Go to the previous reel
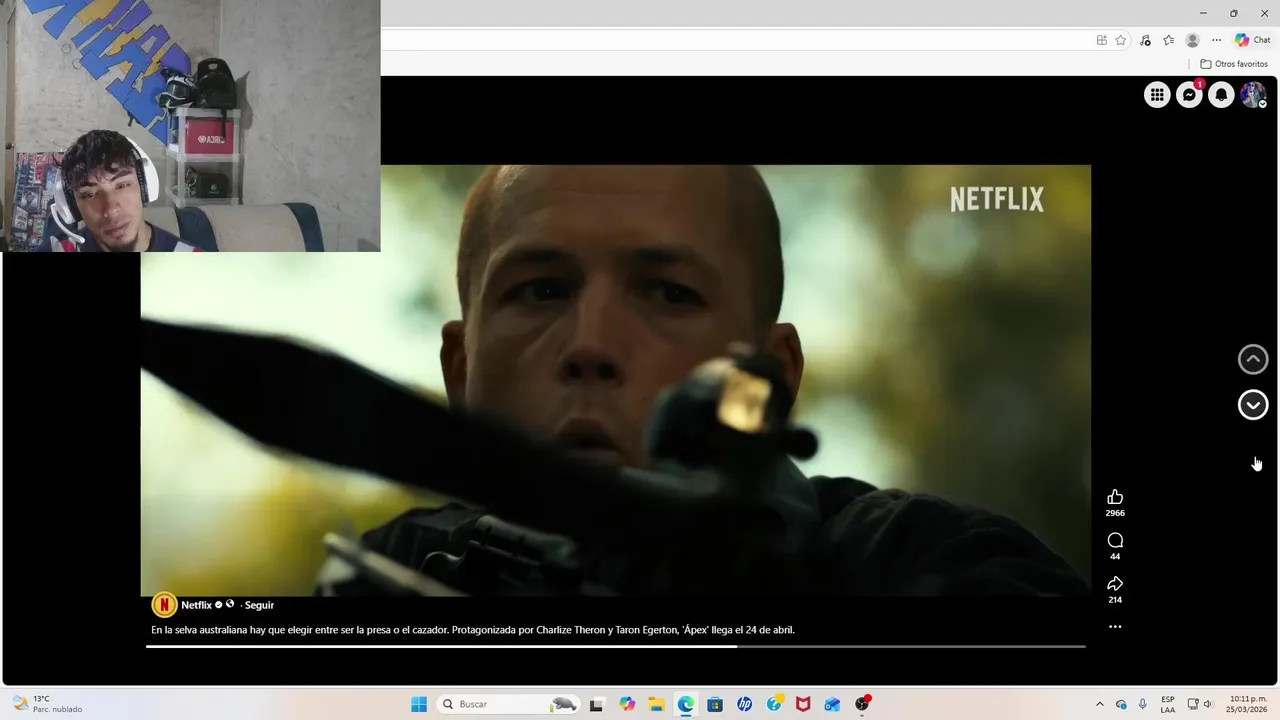1280x720 pixels. 1253,359
